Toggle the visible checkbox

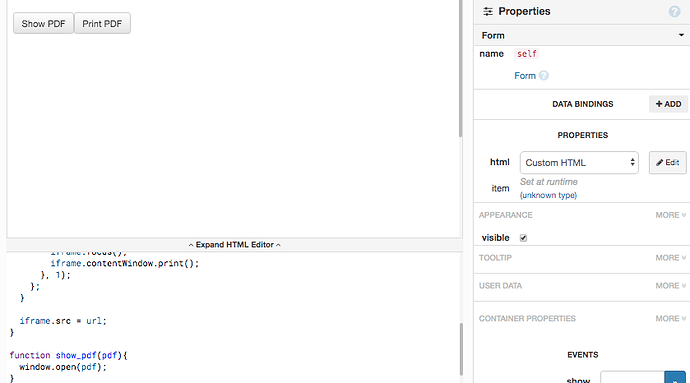click(523, 238)
